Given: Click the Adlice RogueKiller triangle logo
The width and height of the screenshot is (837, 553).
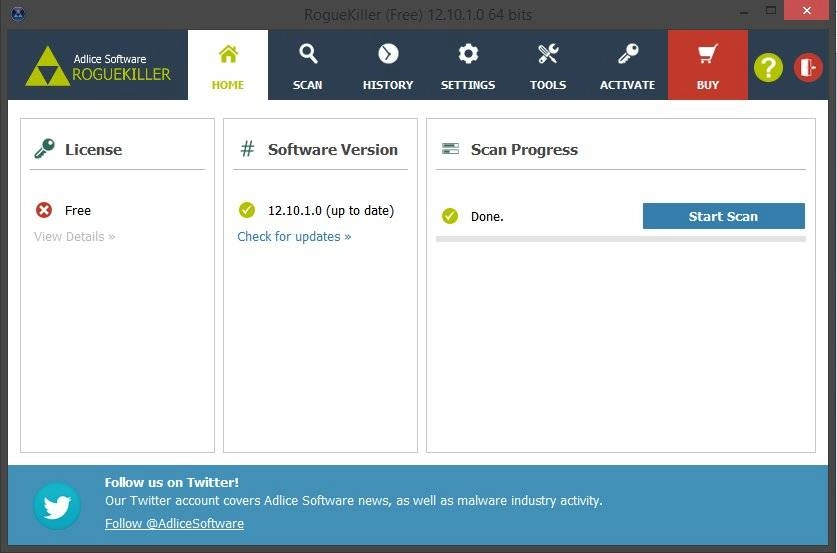Looking at the screenshot, I should (48, 66).
